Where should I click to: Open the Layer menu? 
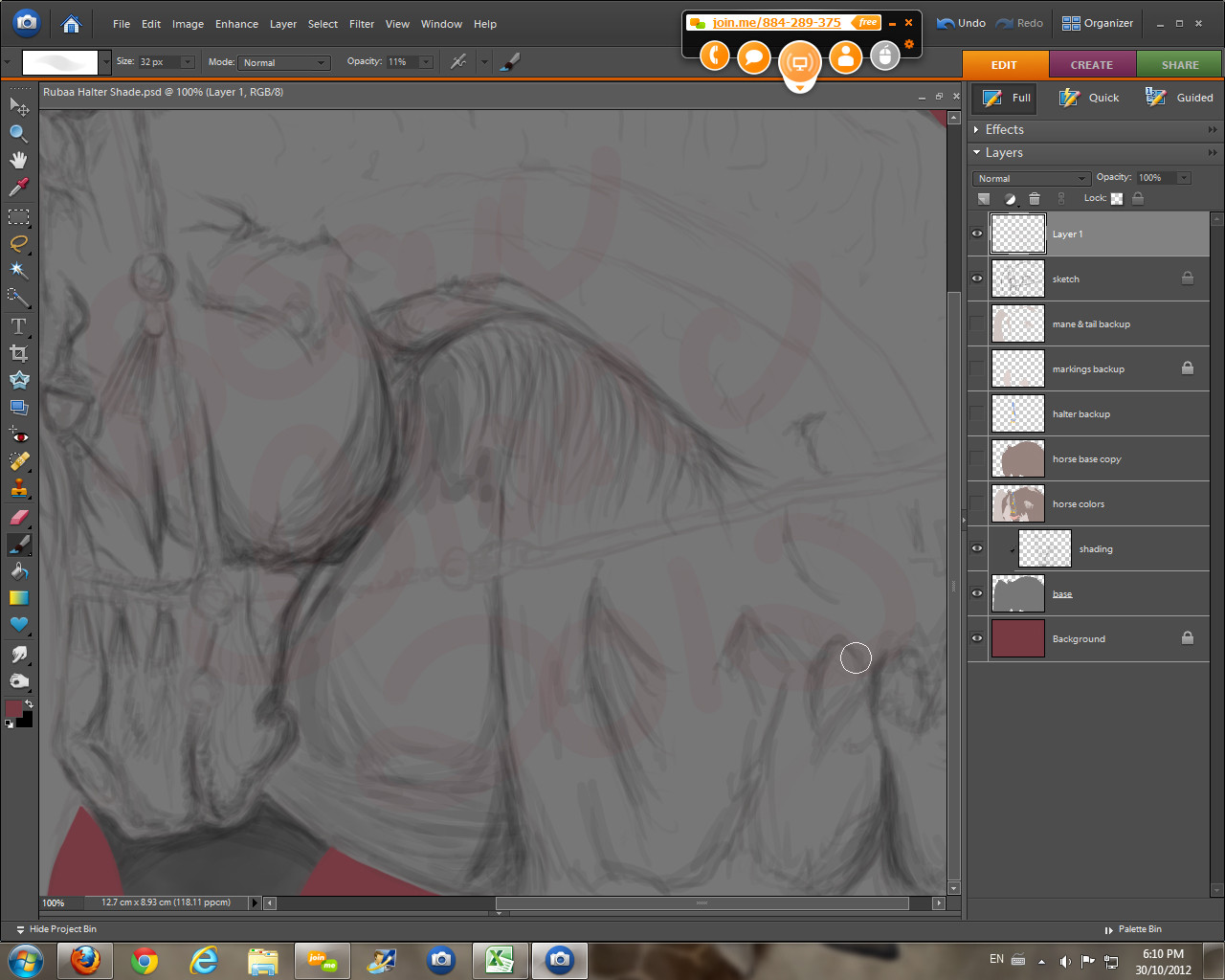click(283, 24)
